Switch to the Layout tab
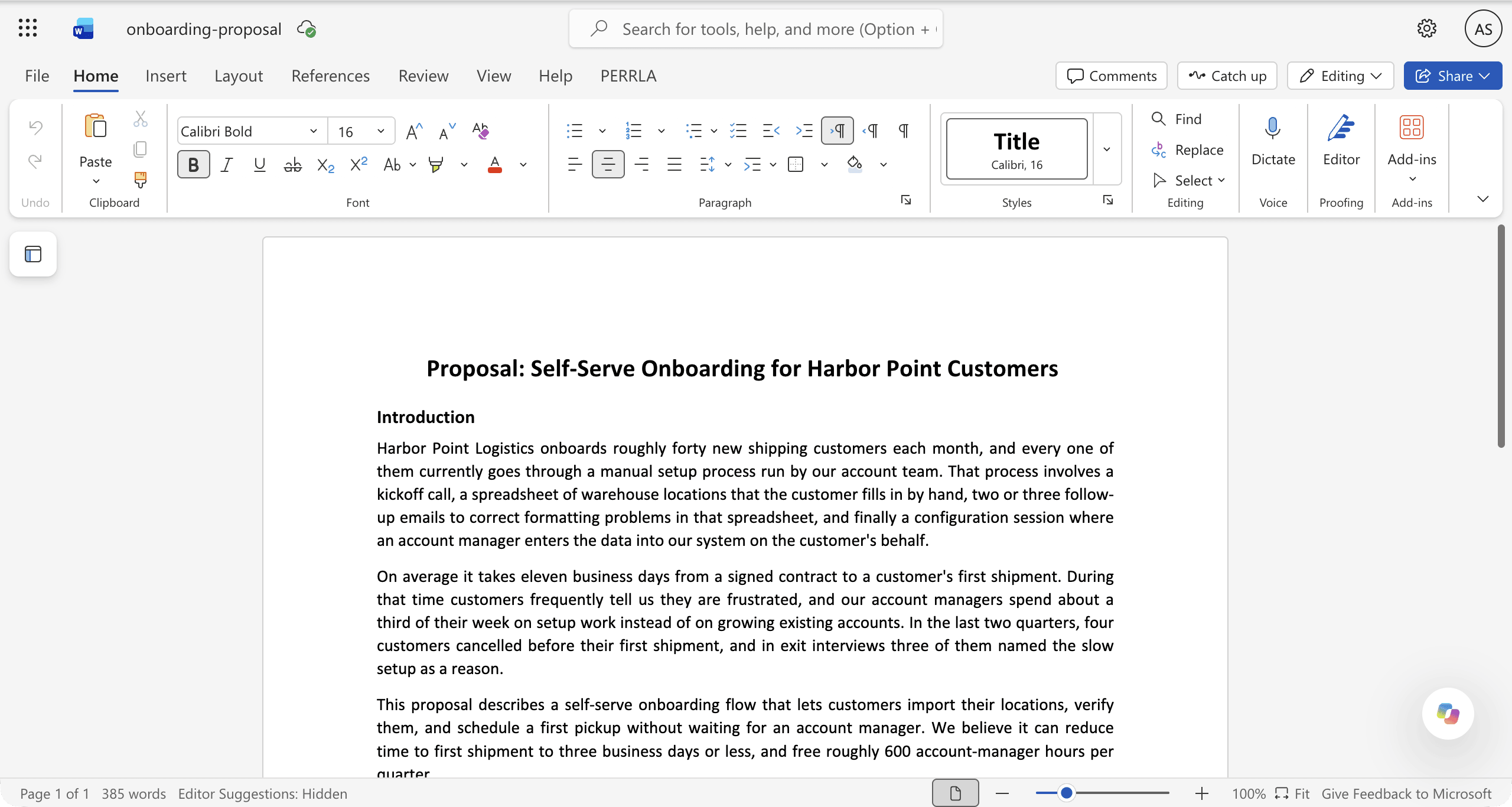The width and height of the screenshot is (1512, 807). 239,76
